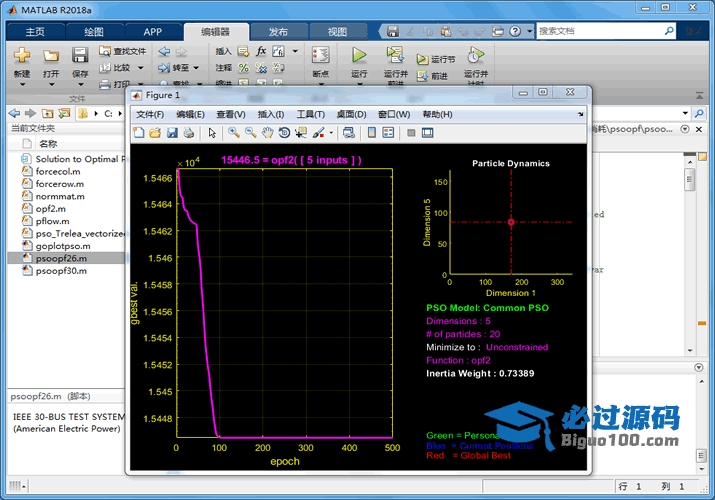Switch to the 绘图 ribbon tab
715x500 pixels.
click(94, 31)
